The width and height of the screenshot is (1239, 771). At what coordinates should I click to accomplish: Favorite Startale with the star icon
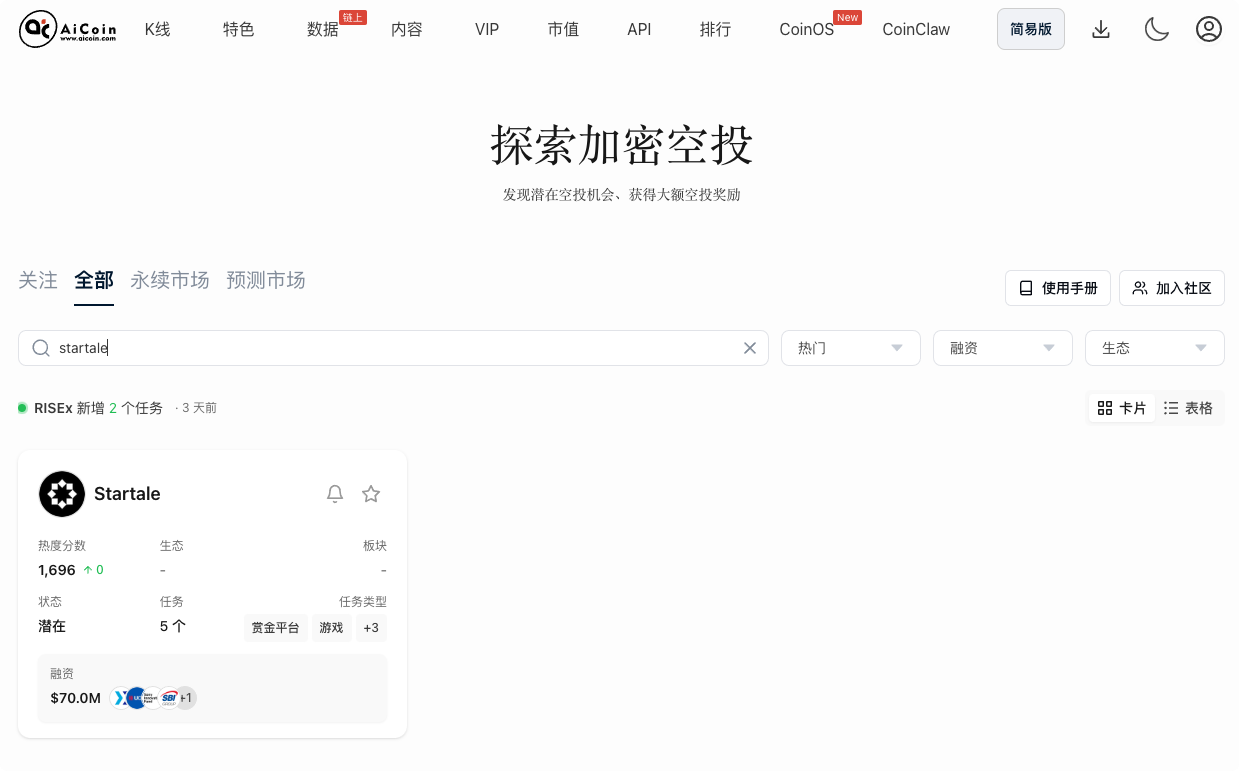(371, 494)
